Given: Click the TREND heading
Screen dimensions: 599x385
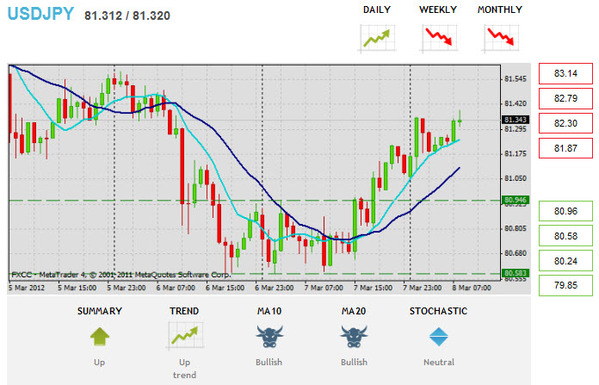Looking at the screenshot, I should (x=185, y=311).
